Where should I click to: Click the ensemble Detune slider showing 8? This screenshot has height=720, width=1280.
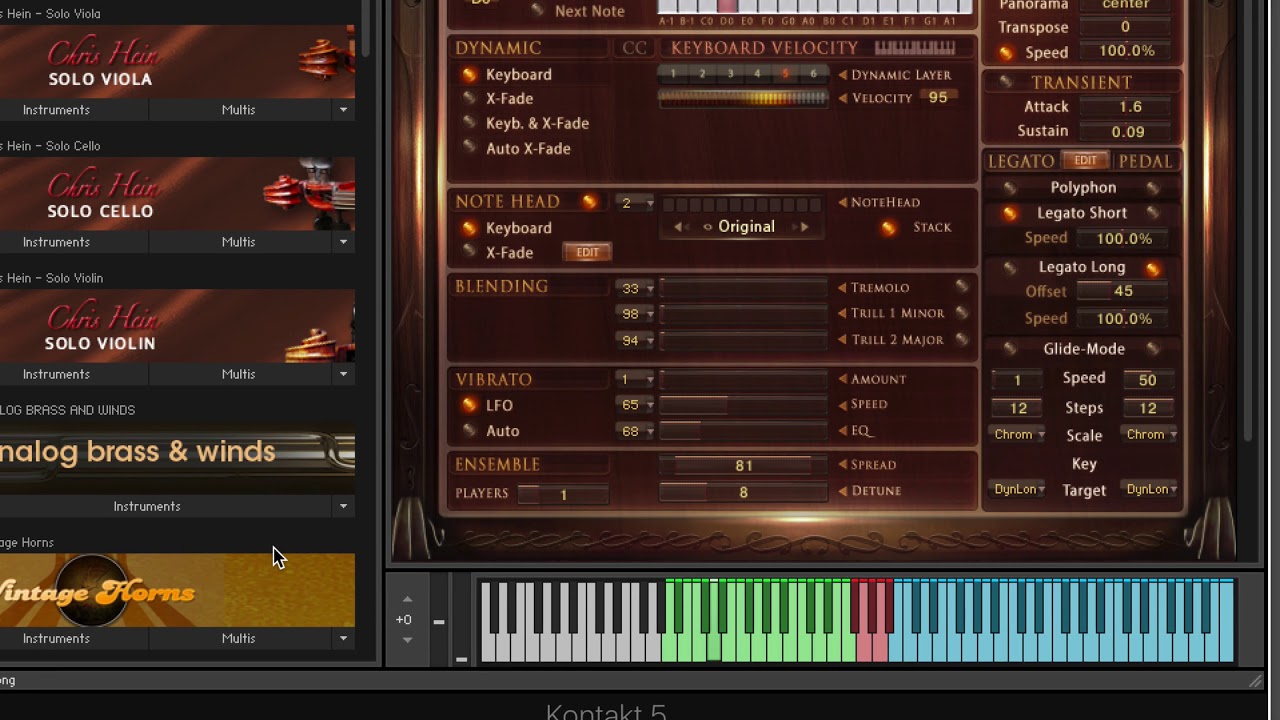743,492
